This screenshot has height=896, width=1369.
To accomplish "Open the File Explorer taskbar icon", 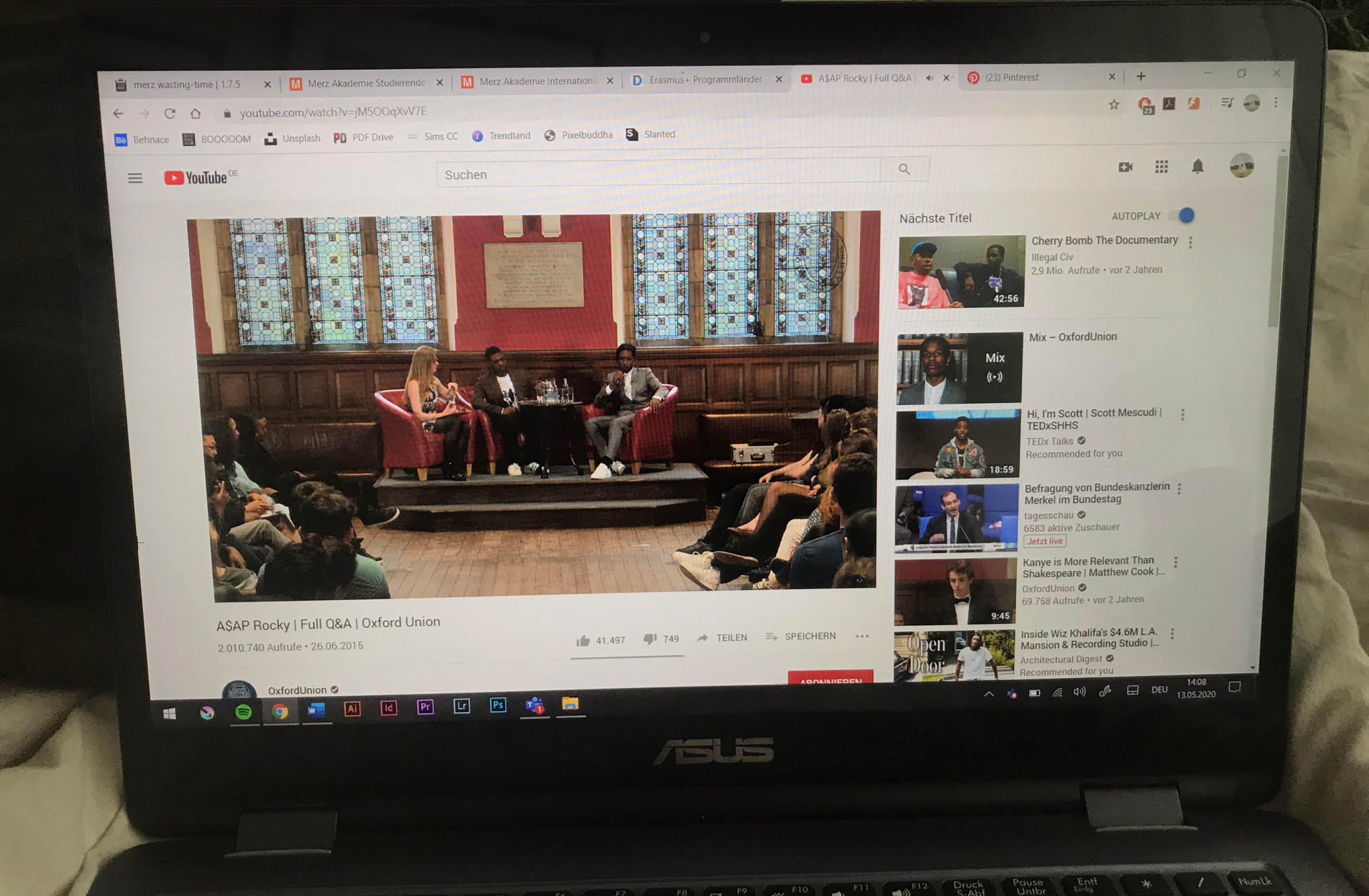I will click(x=570, y=703).
